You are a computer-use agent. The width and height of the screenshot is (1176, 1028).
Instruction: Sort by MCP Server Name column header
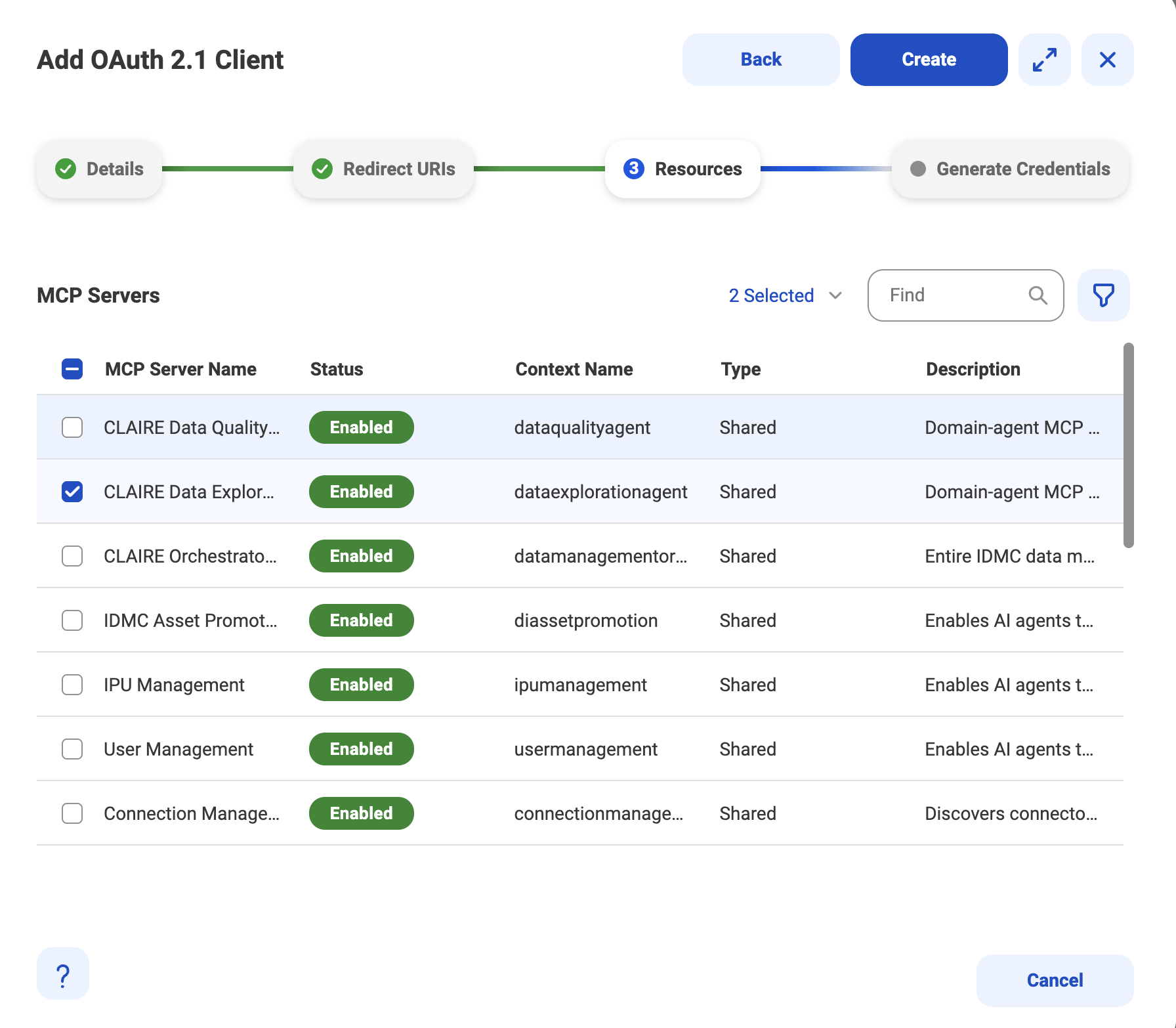(180, 369)
